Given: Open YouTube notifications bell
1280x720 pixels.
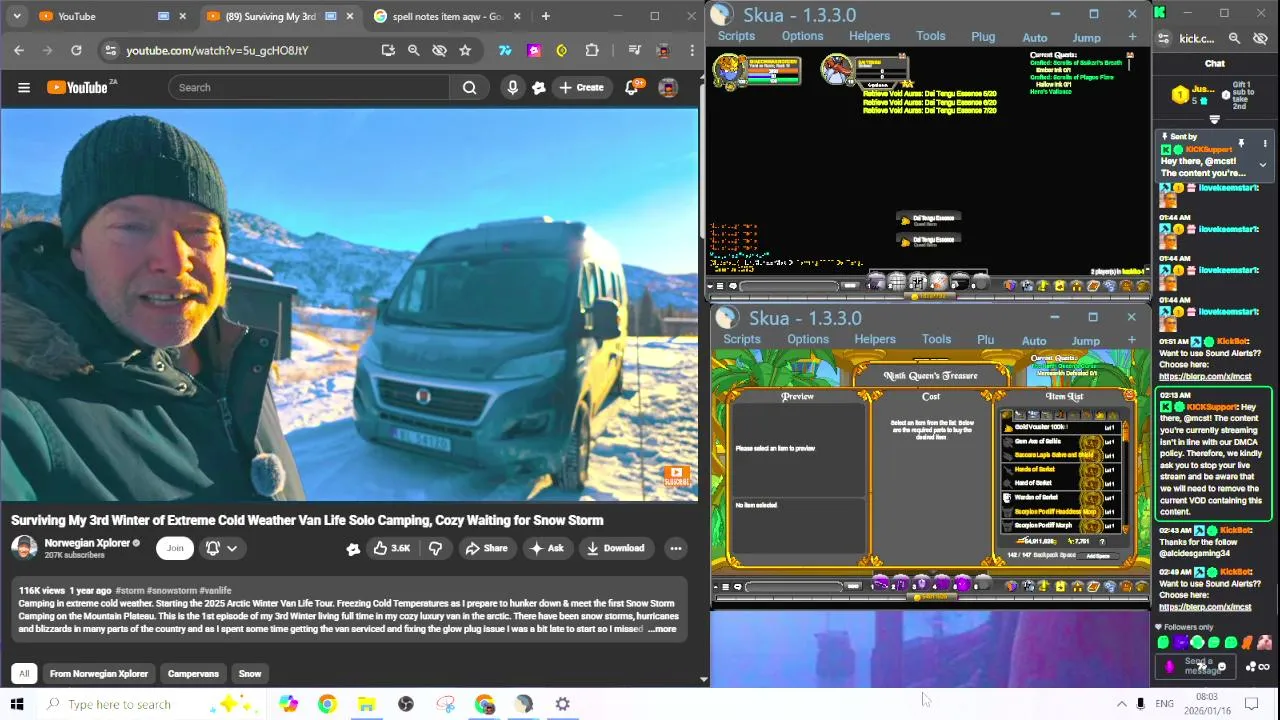Looking at the screenshot, I should [632, 88].
